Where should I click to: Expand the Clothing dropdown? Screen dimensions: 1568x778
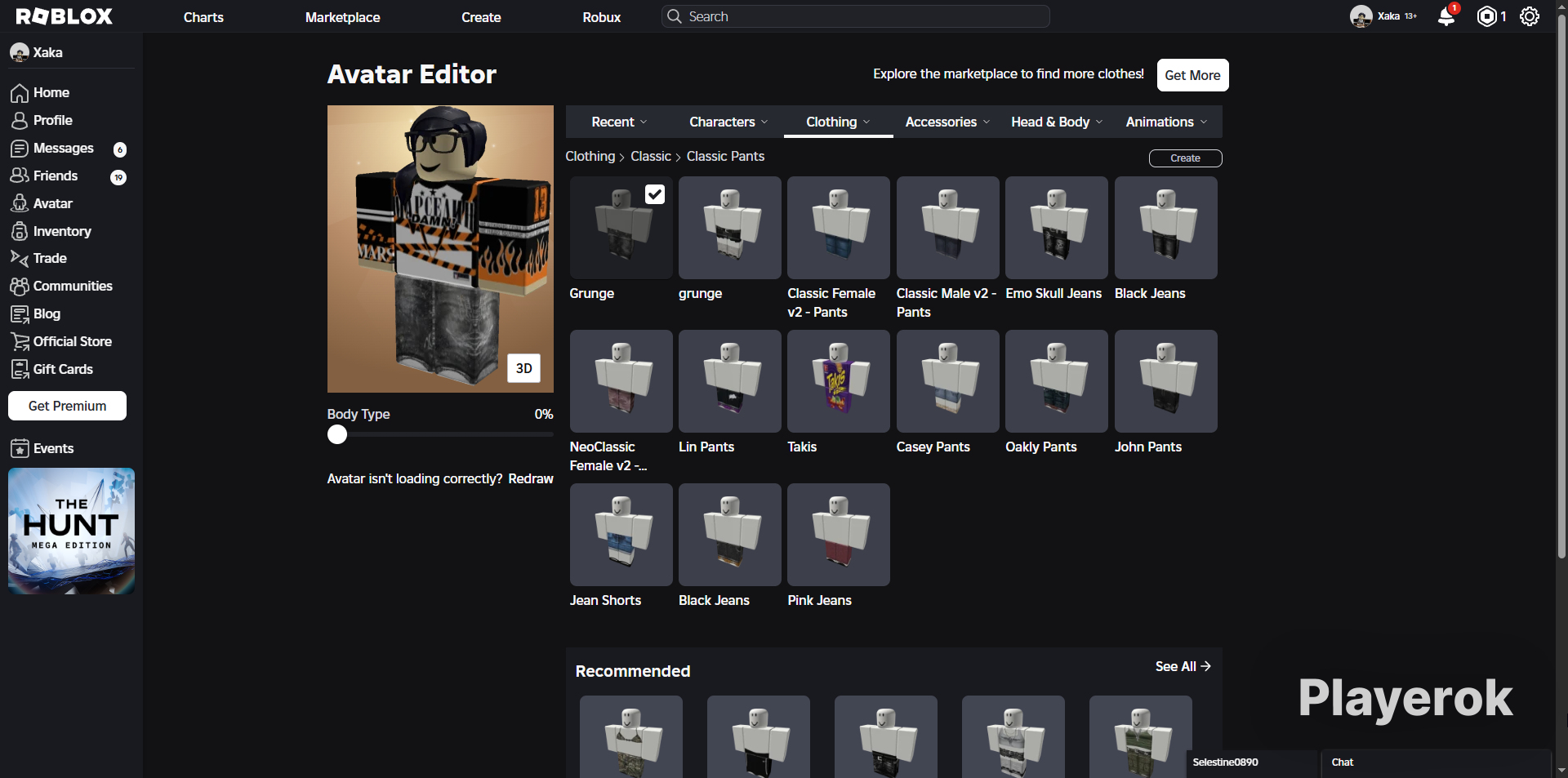pyautogui.click(x=839, y=122)
